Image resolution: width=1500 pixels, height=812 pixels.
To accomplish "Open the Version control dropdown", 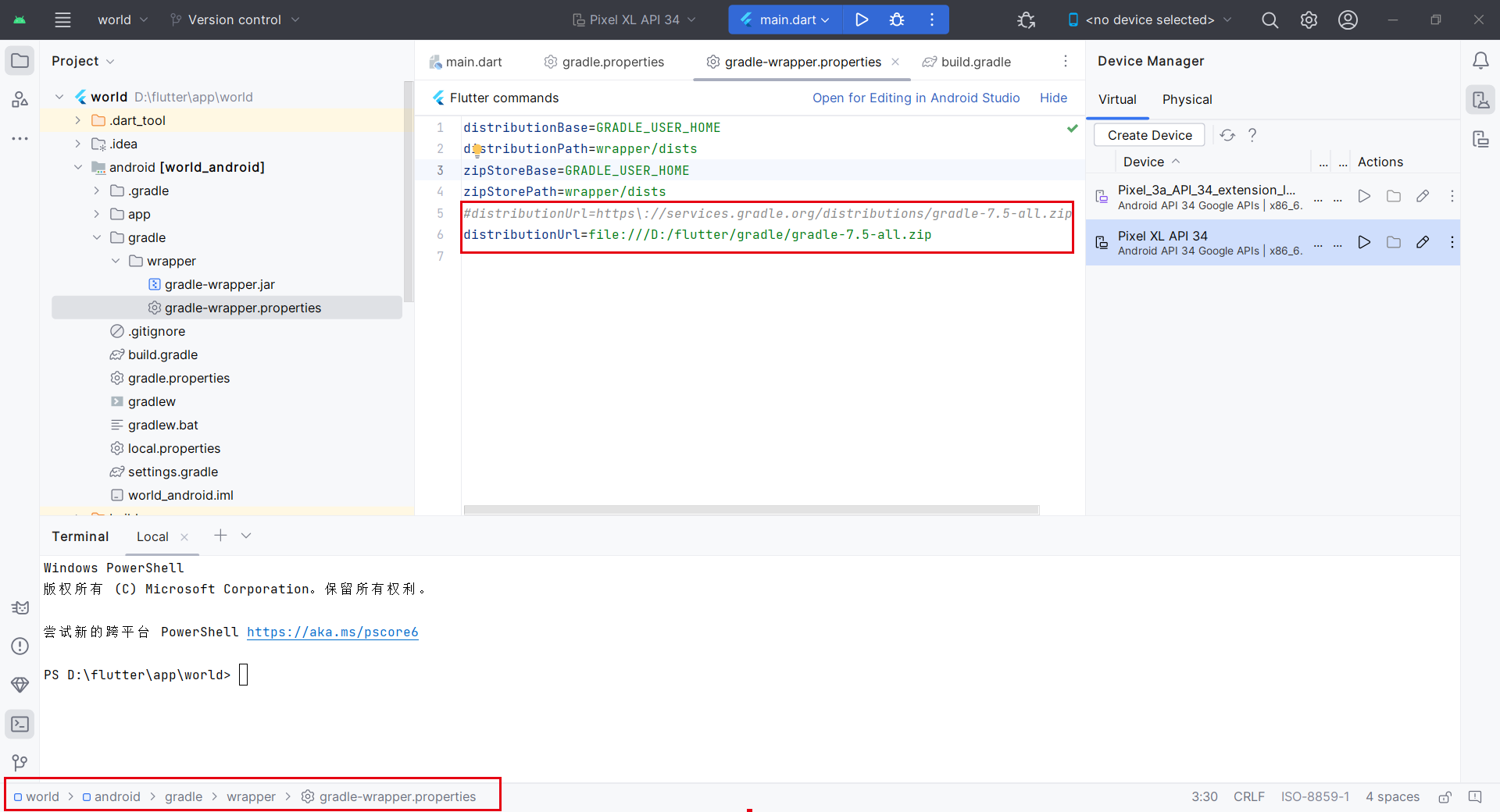I will coord(234,20).
